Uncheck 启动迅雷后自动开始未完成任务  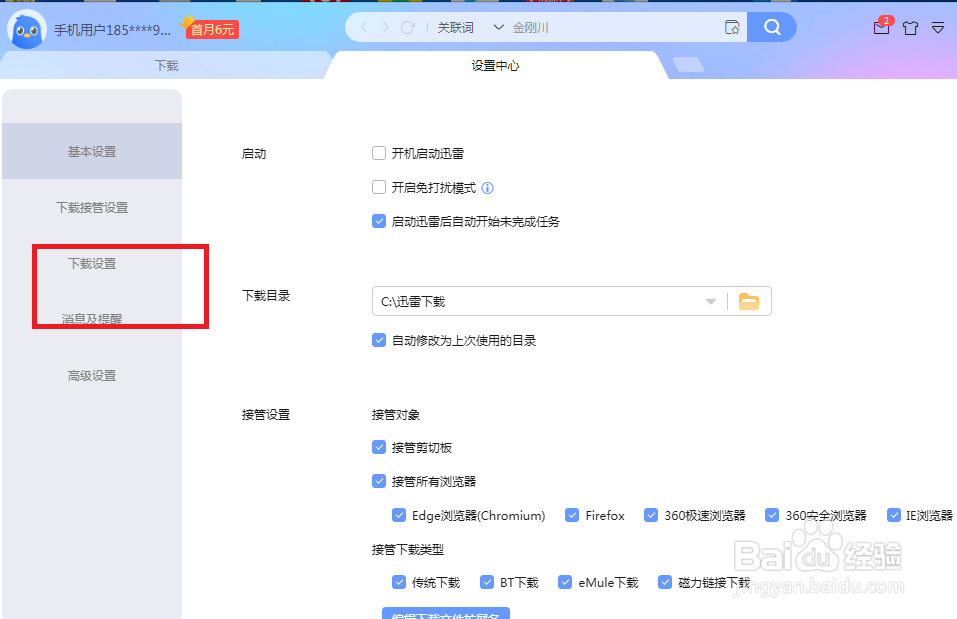click(379, 222)
